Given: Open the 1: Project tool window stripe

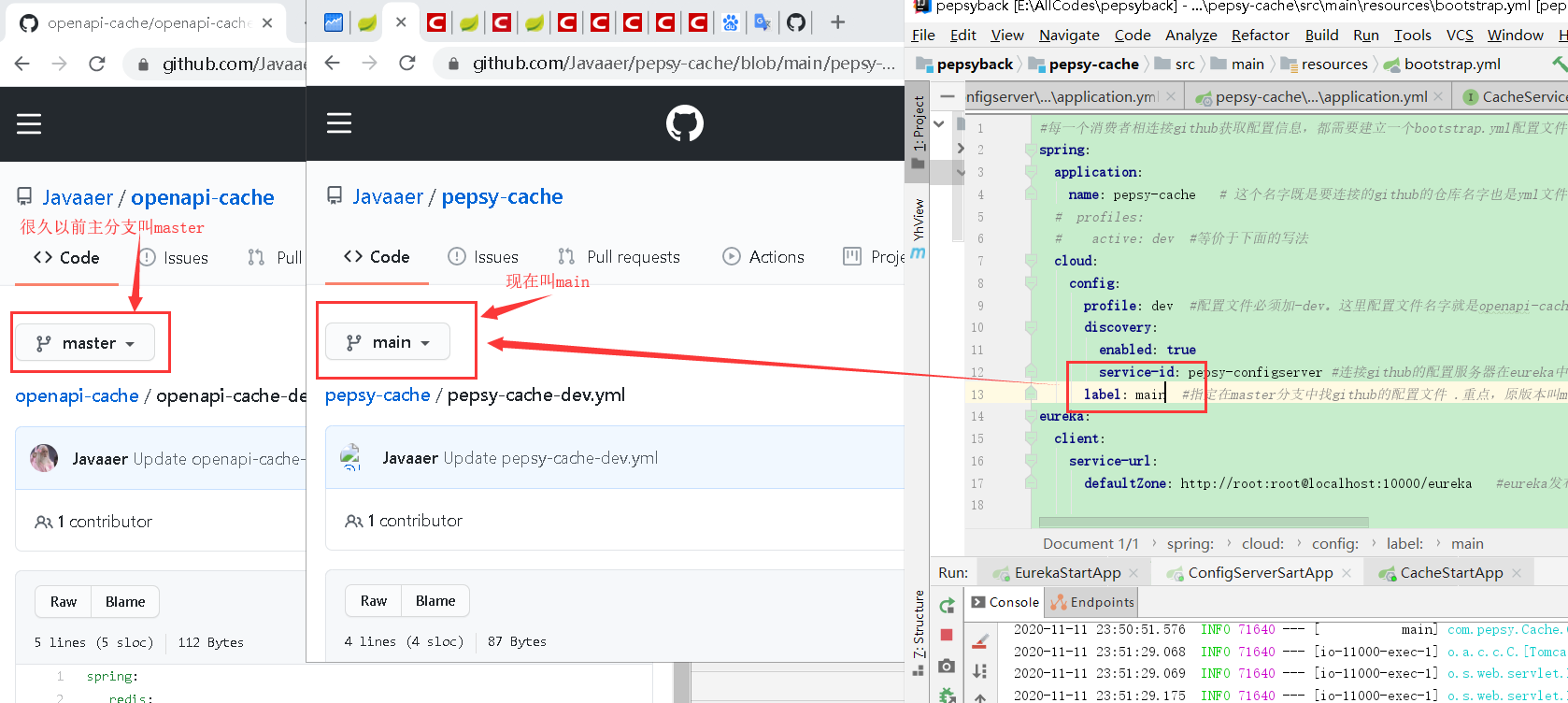Looking at the screenshot, I should pos(918,132).
